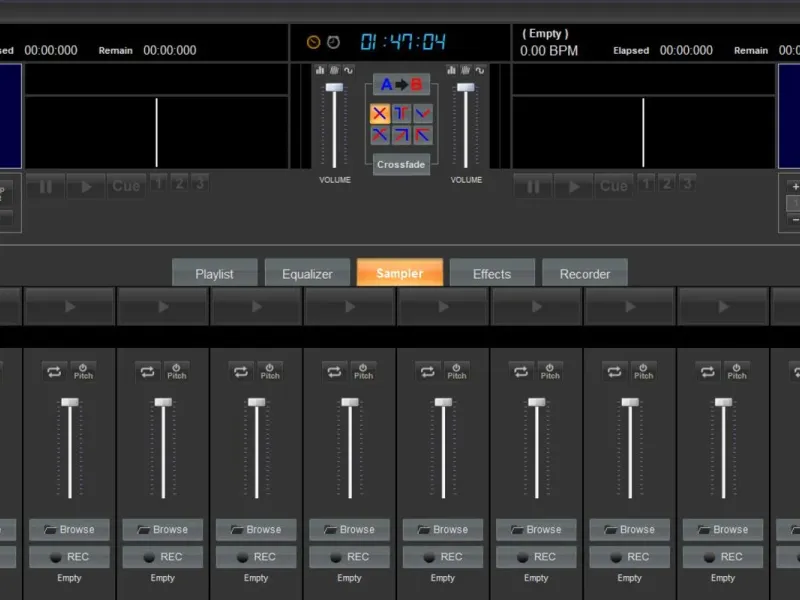Toggle loop on third fully visible sampler slot
This screenshot has width=800, height=600.
[x=241, y=371]
